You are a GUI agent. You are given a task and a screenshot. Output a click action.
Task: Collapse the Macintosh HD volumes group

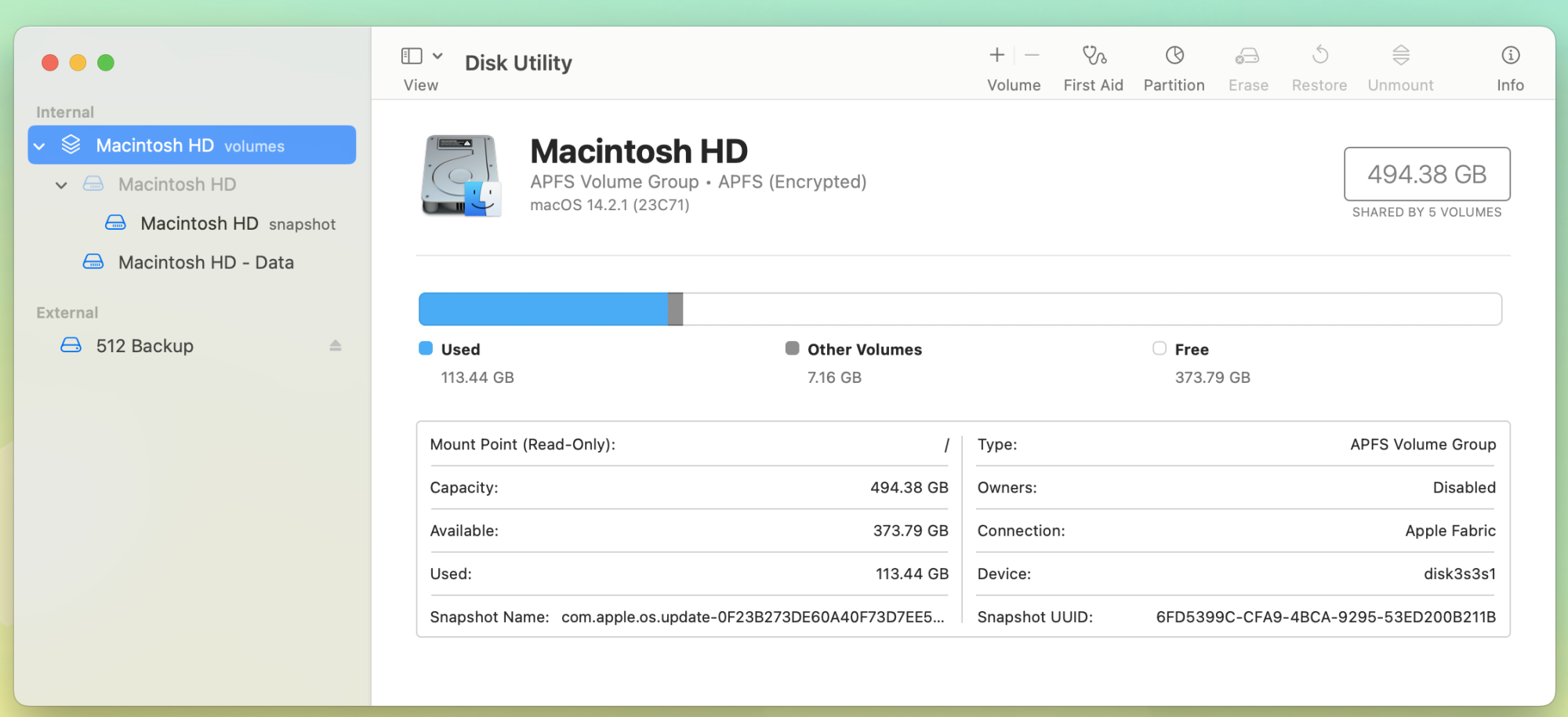39,146
